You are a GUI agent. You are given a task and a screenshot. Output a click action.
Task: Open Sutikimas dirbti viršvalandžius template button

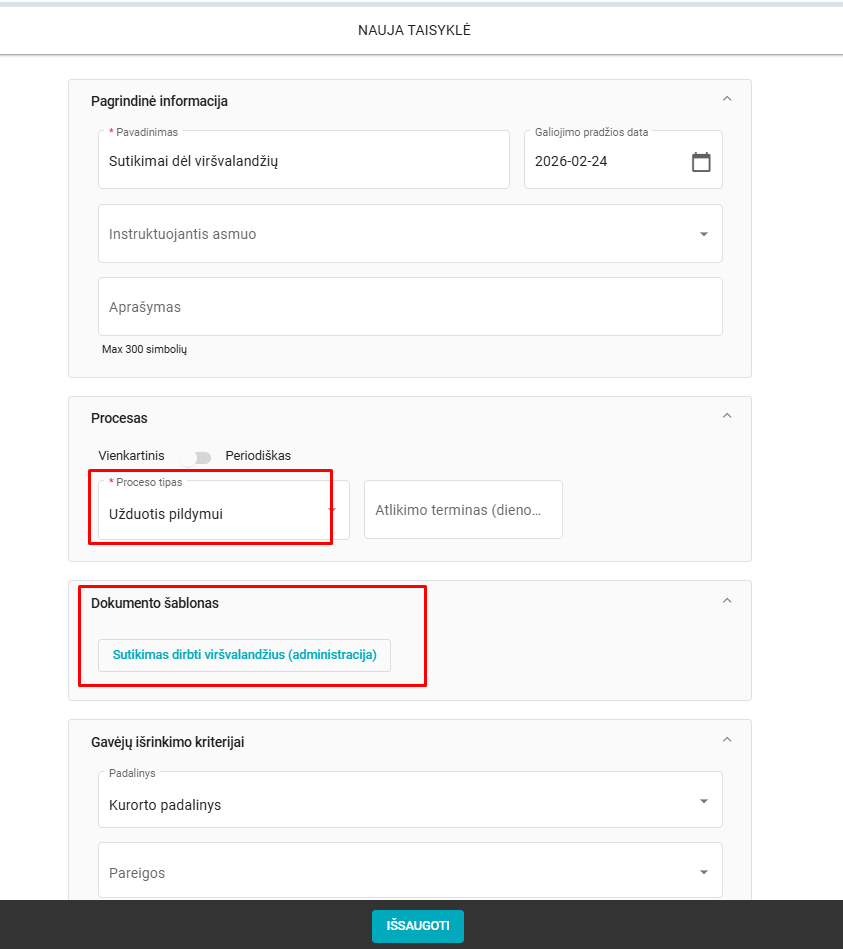point(244,655)
